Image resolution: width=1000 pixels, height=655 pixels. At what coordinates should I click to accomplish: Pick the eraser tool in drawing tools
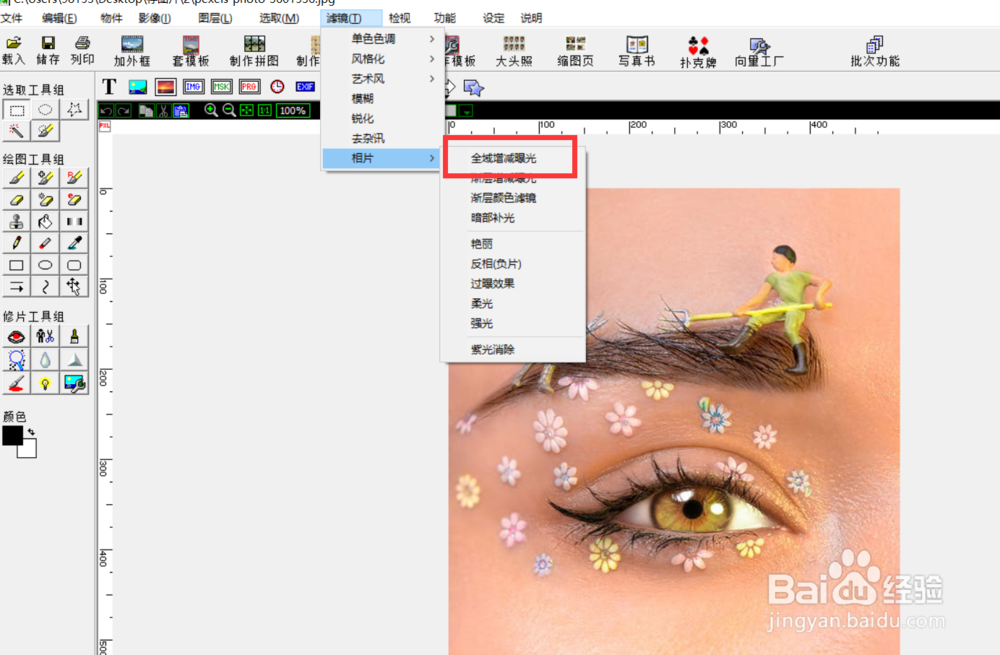point(17,200)
